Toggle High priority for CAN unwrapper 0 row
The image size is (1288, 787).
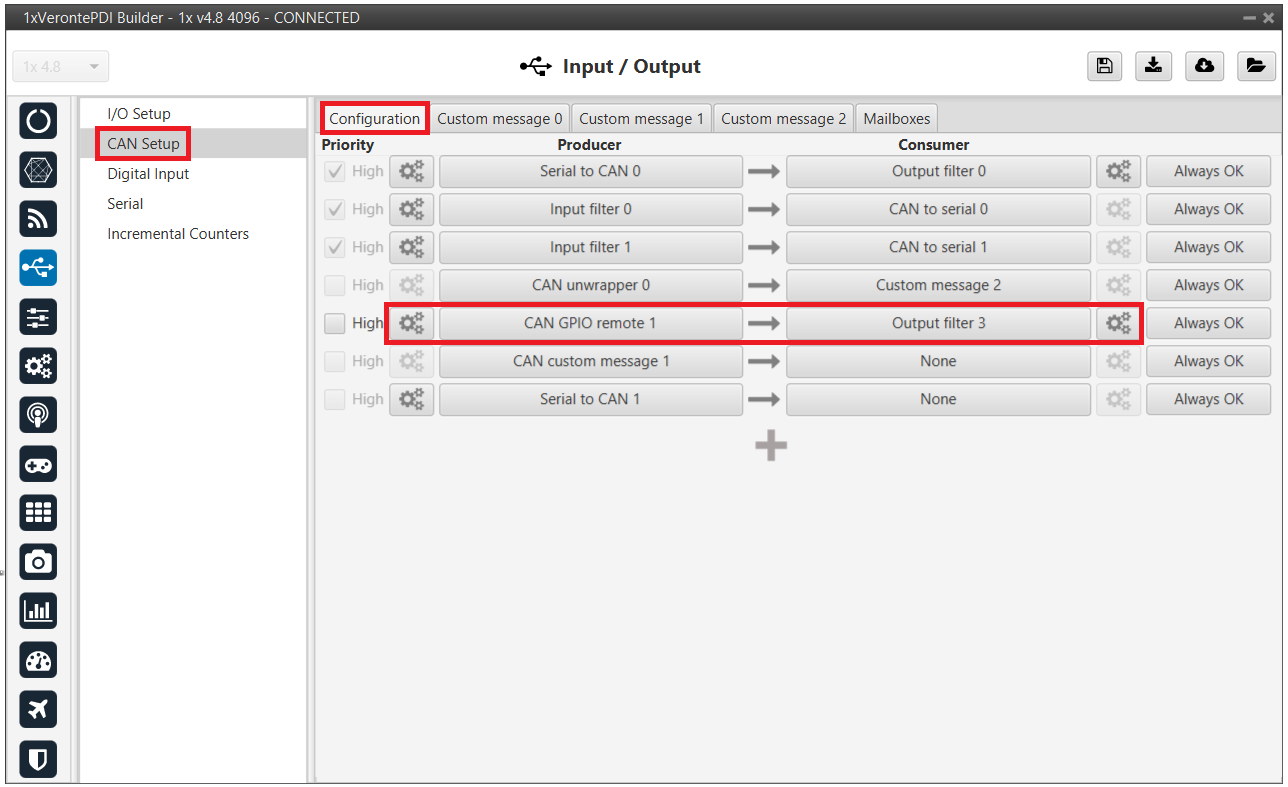point(335,285)
